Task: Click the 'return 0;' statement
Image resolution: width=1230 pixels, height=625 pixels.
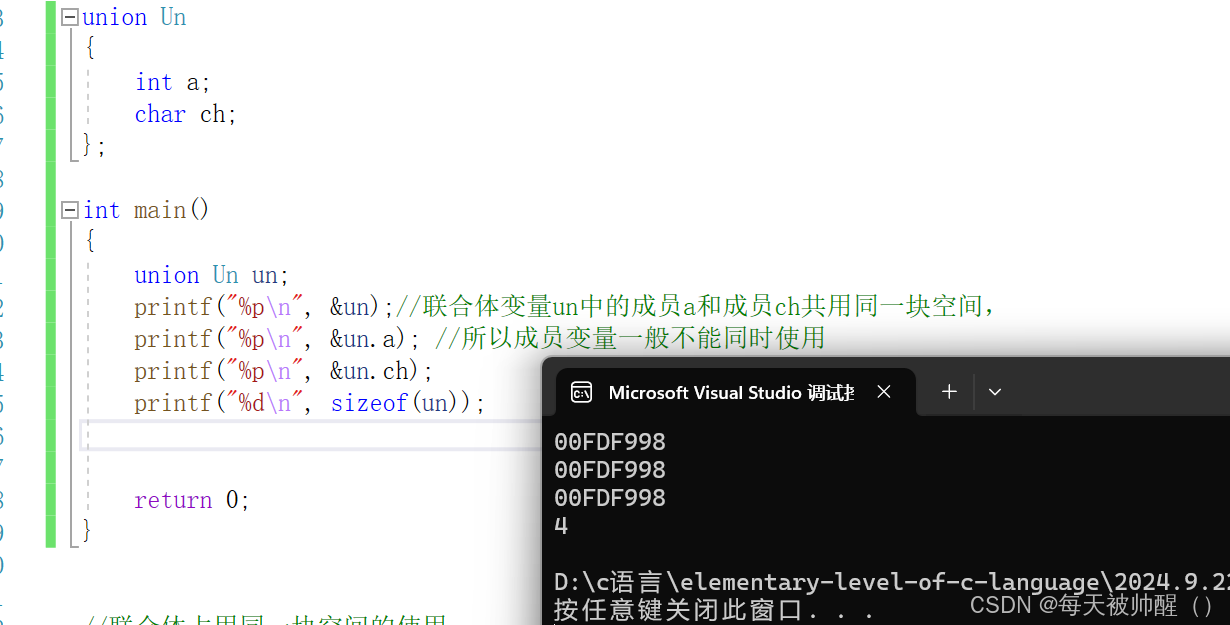Action: [x=191, y=500]
